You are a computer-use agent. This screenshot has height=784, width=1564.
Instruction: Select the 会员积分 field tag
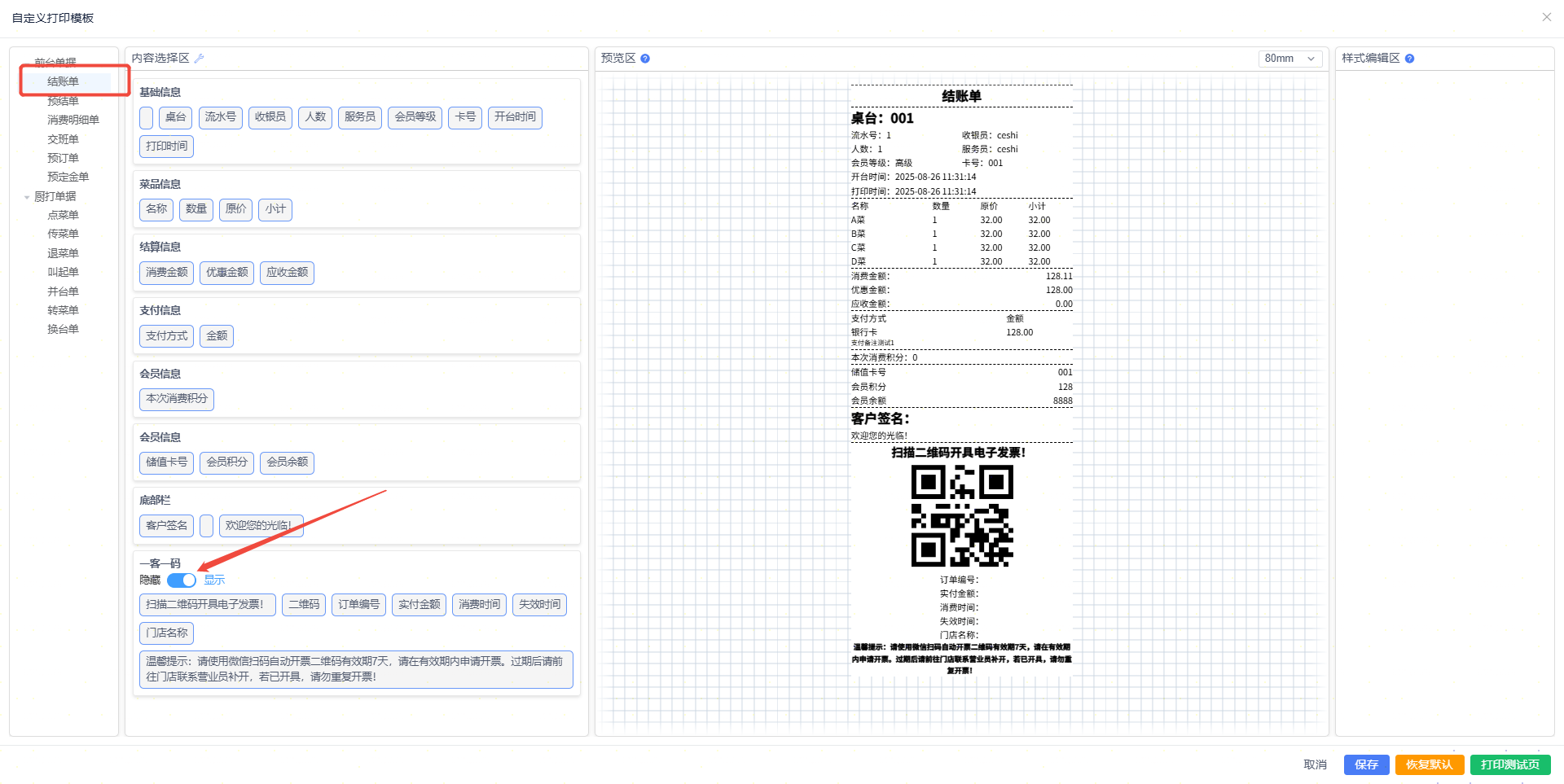click(226, 462)
